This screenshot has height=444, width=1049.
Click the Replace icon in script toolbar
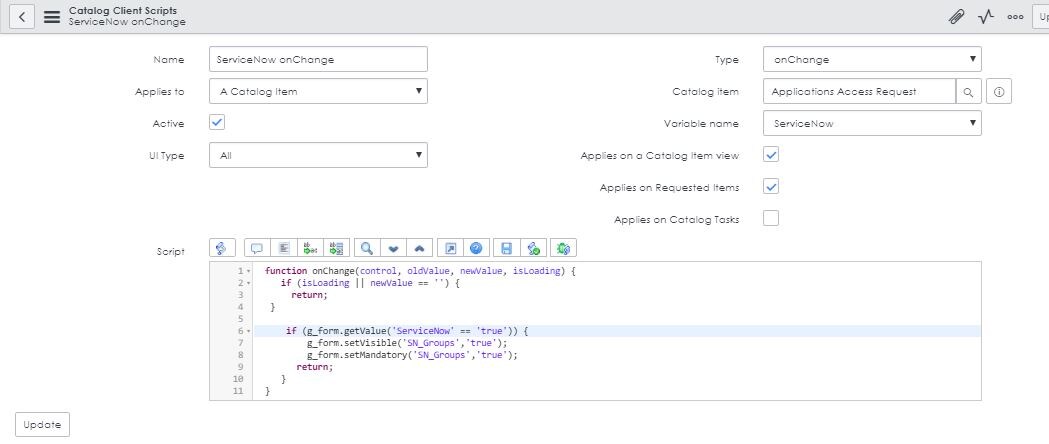tap(310, 248)
